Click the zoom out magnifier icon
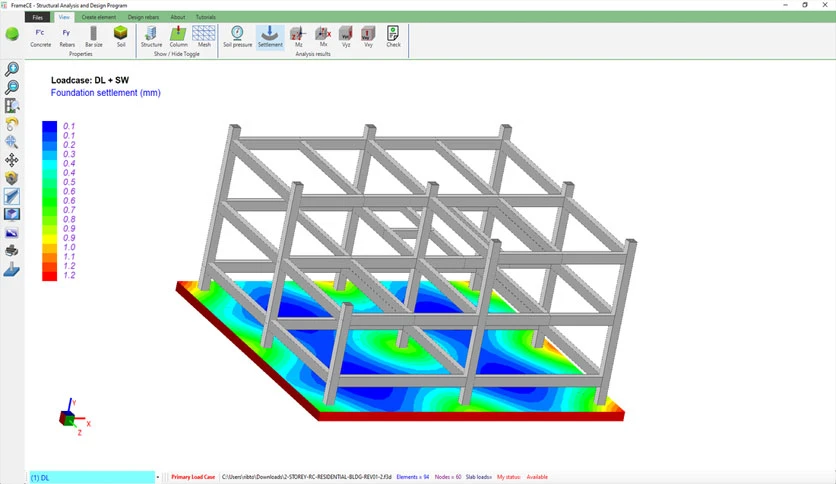This screenshot has width=836, height=484. pos(11,87)
